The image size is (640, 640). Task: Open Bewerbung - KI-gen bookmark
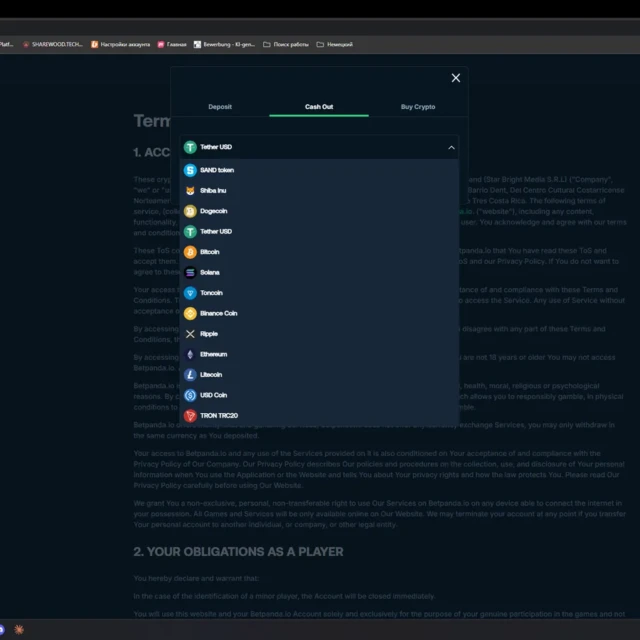[224, 44]
